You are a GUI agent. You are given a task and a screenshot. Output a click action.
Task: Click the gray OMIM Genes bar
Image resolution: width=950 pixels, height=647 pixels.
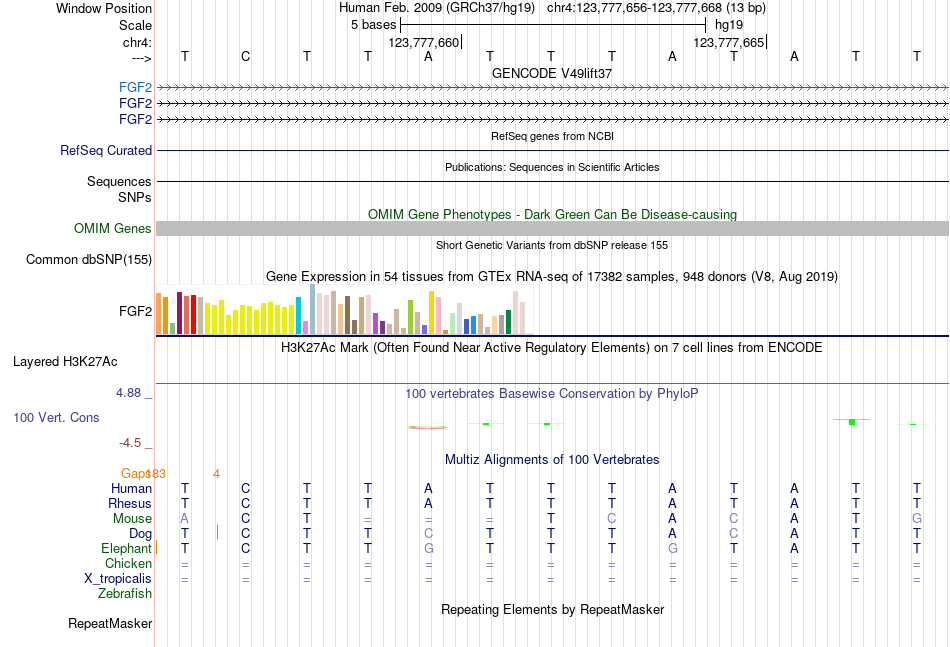552,228
